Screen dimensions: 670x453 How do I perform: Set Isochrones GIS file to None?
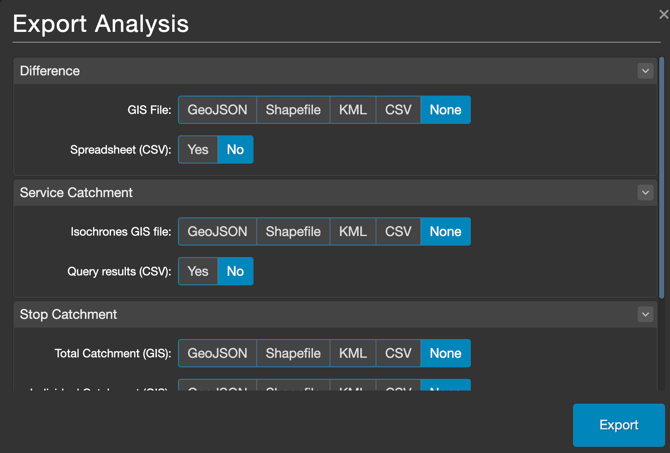(x=445, y=232)
